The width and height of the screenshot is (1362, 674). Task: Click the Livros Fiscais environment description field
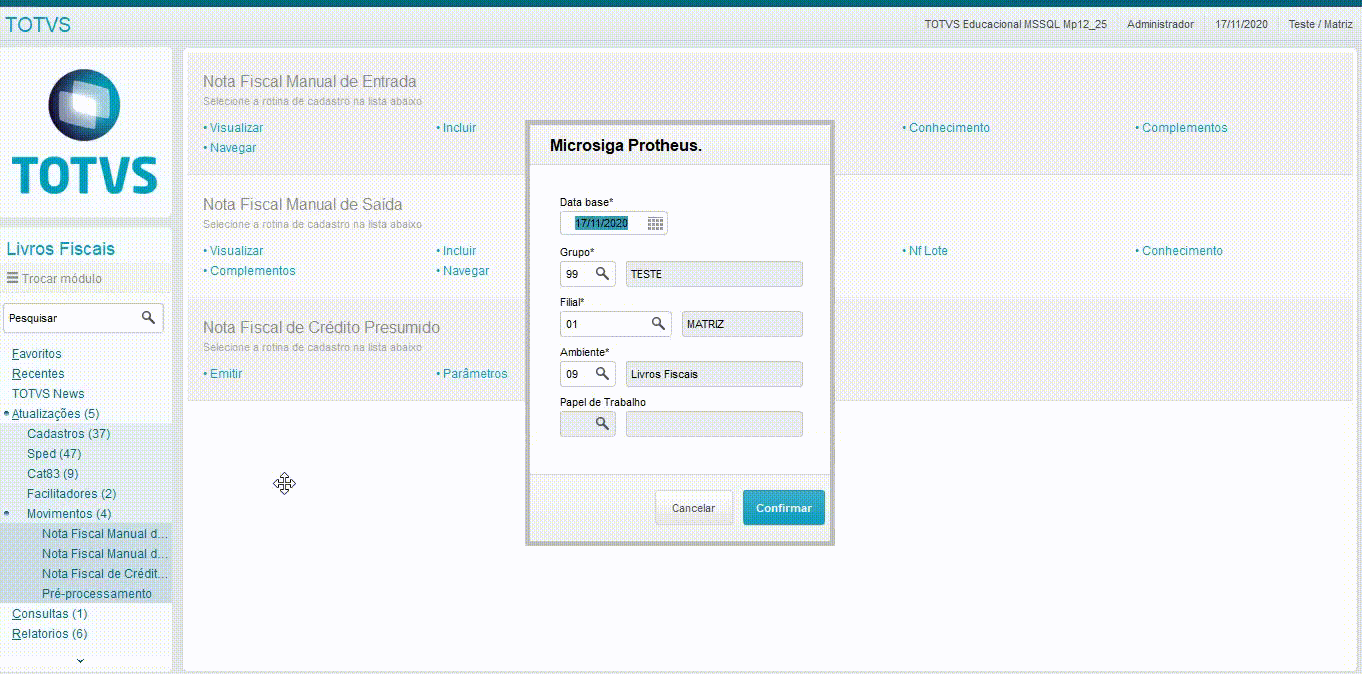[x=714, y=373]
